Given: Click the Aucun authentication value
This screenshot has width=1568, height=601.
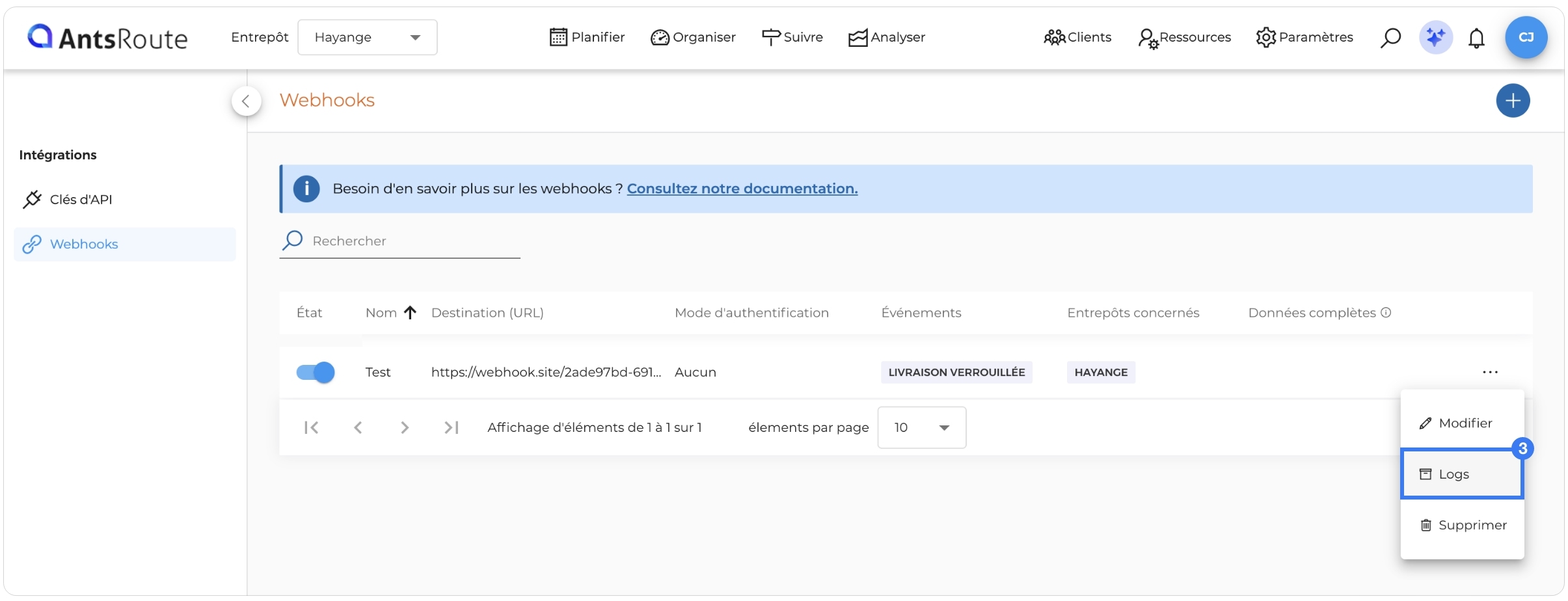Looking at the screenshot, I should [695, 372].
